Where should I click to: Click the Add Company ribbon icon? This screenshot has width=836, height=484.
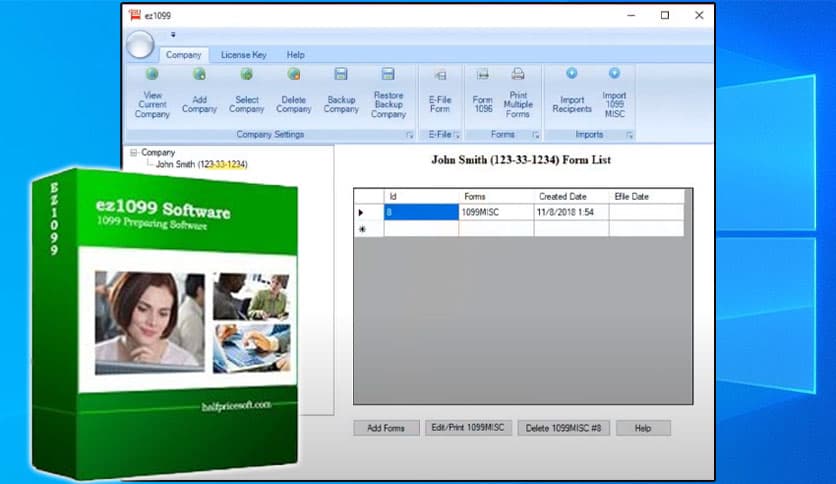(199, 74)
